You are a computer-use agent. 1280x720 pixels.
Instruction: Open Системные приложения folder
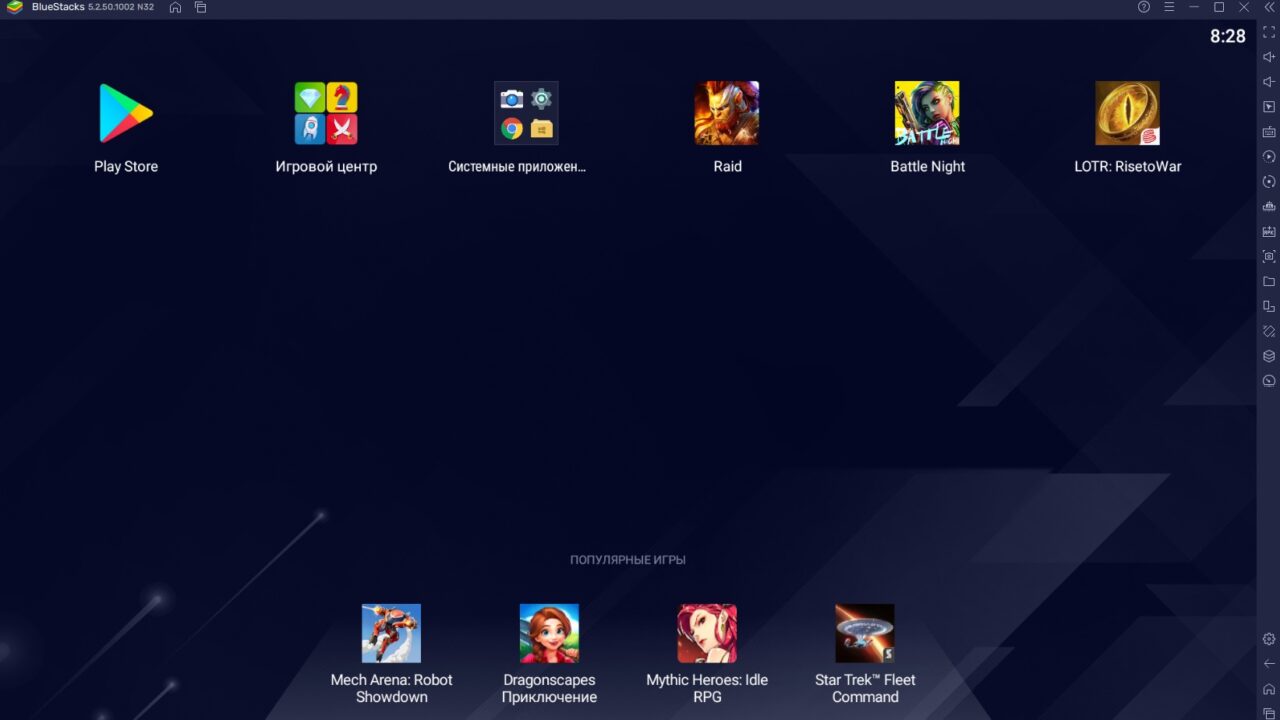tap(525, 112)
